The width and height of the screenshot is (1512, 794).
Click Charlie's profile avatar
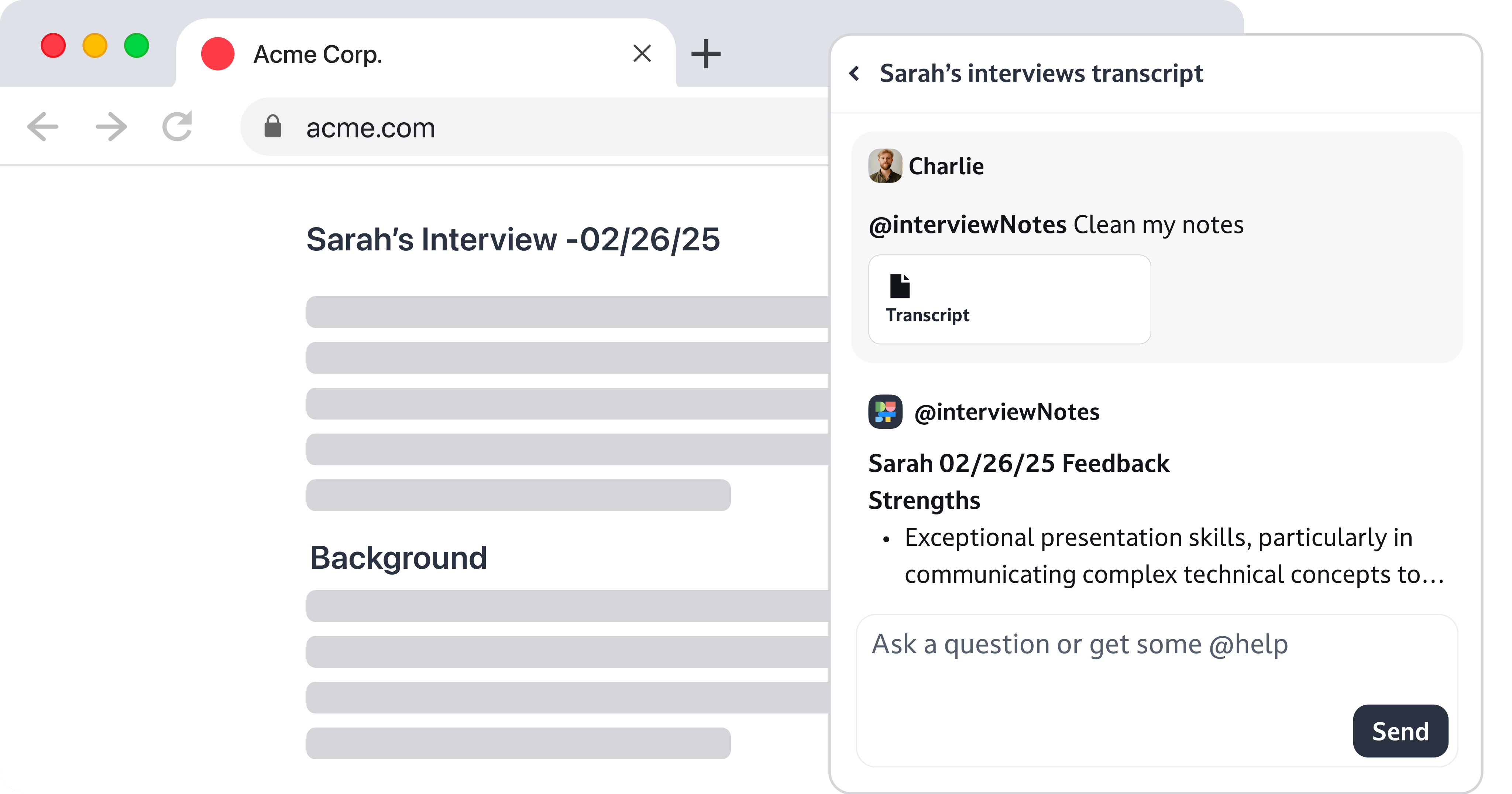click(x=885, y=165)
